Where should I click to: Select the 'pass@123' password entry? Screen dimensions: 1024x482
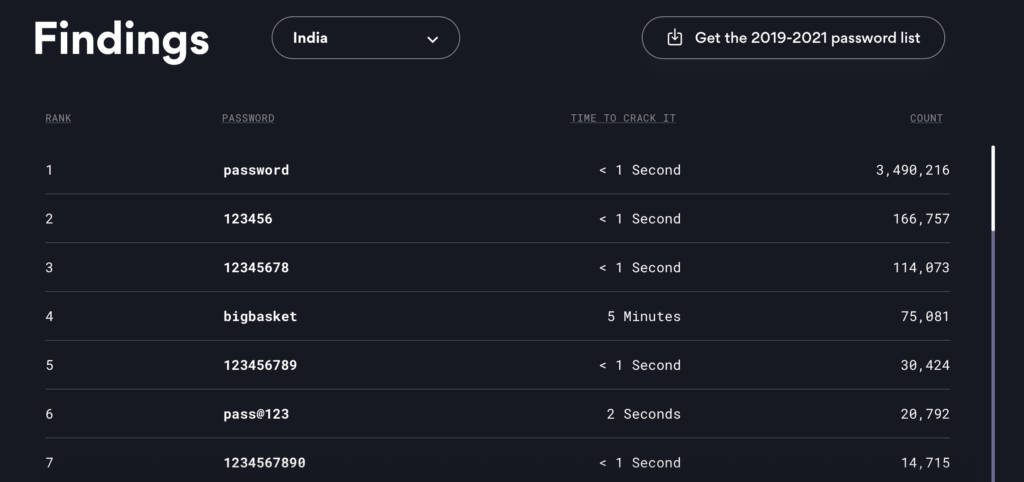pyautogui.click(x=256, y=414)
